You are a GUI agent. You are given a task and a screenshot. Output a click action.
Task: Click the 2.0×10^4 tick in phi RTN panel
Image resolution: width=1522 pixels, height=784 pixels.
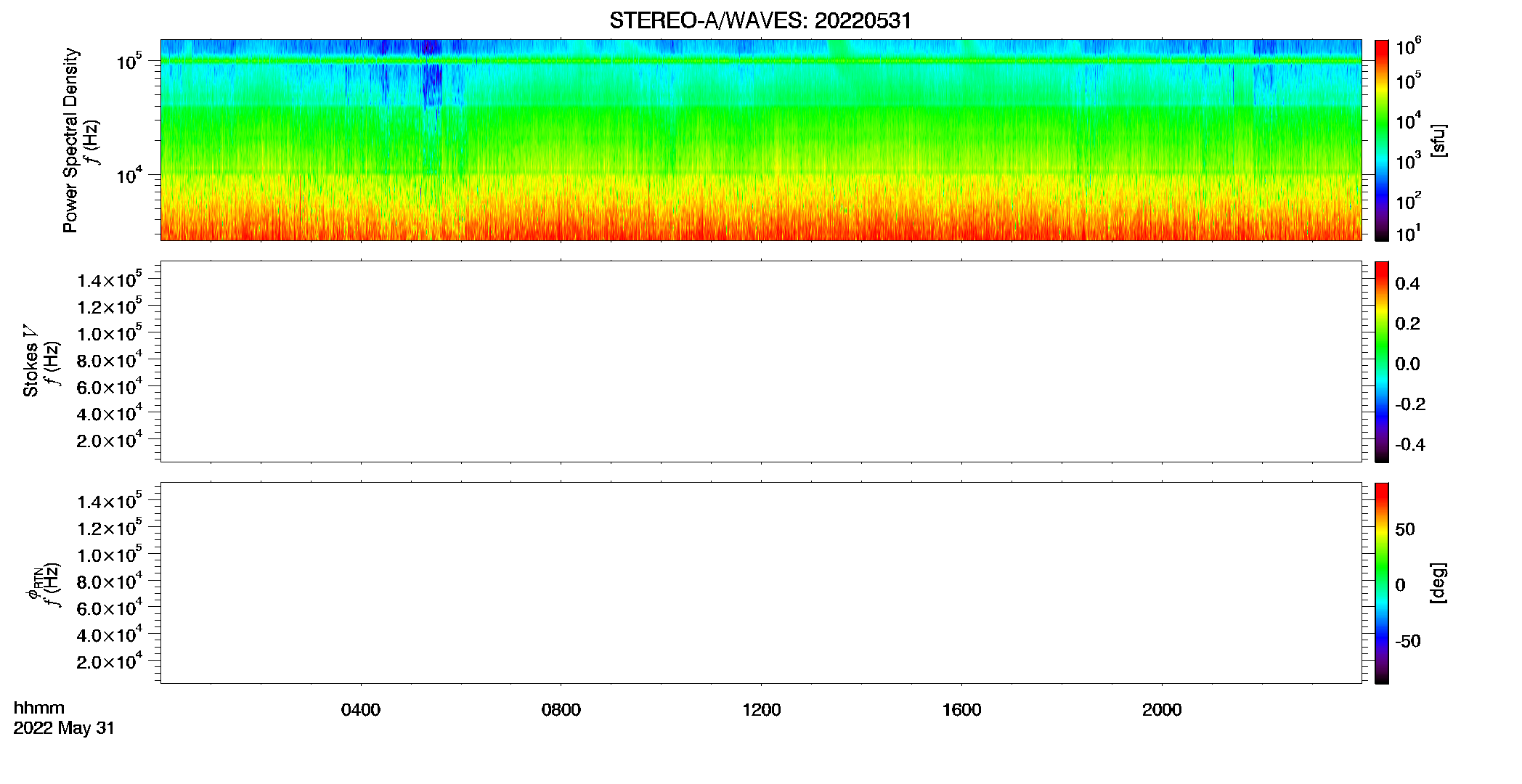coord(110,661)
